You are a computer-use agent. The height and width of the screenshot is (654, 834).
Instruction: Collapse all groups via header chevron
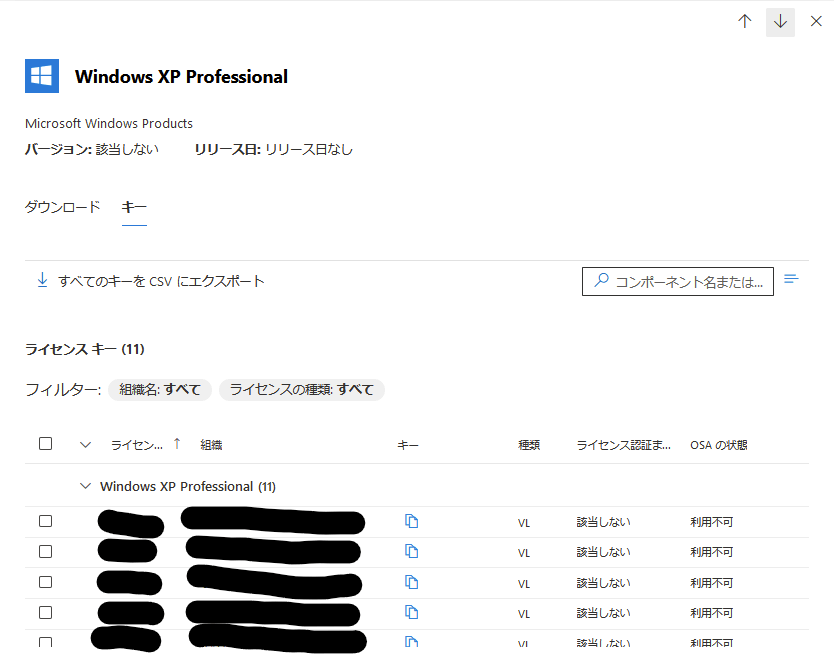[85, 445]
